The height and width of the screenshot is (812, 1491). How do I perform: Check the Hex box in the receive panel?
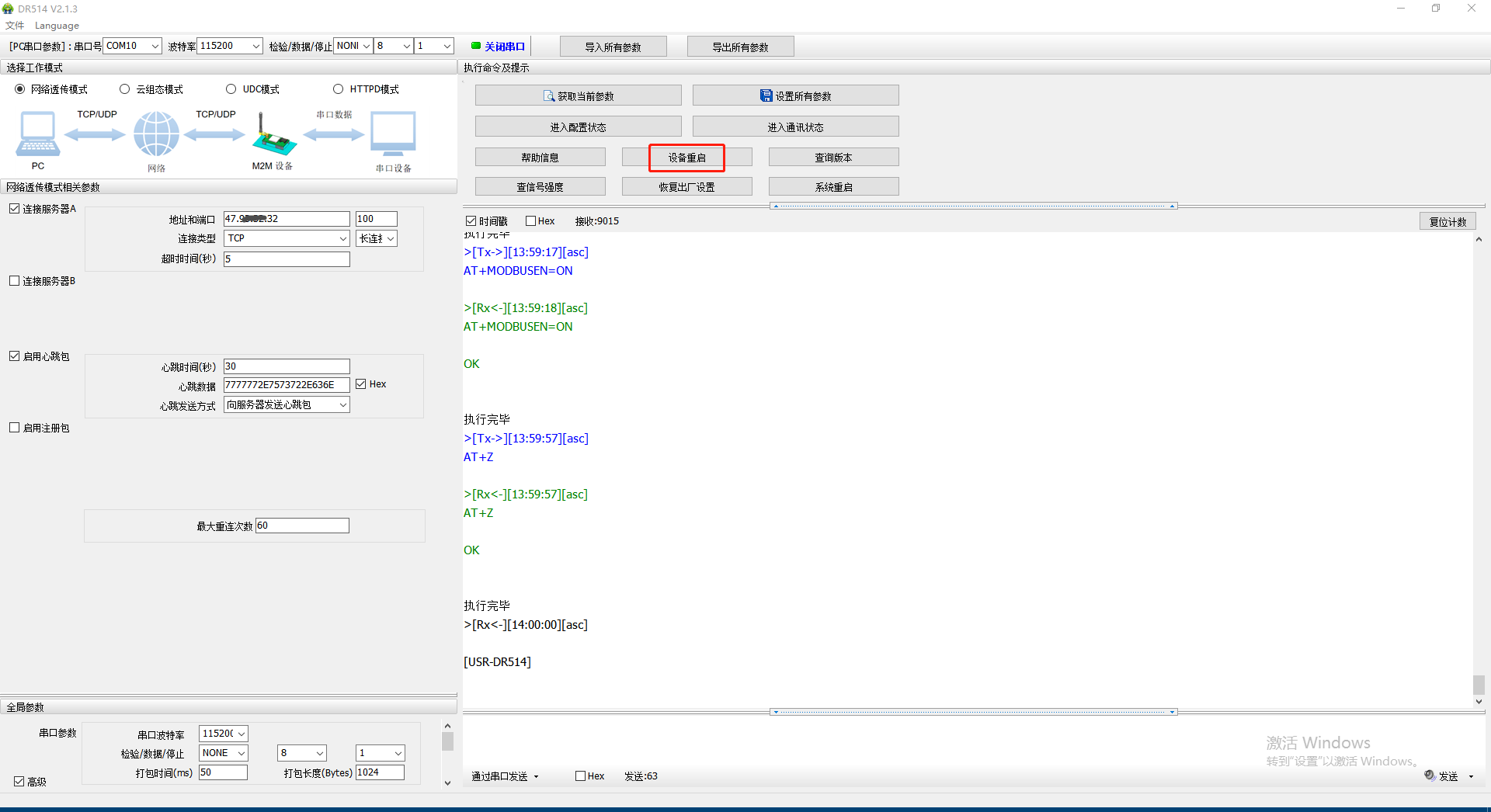coord(531,221)
